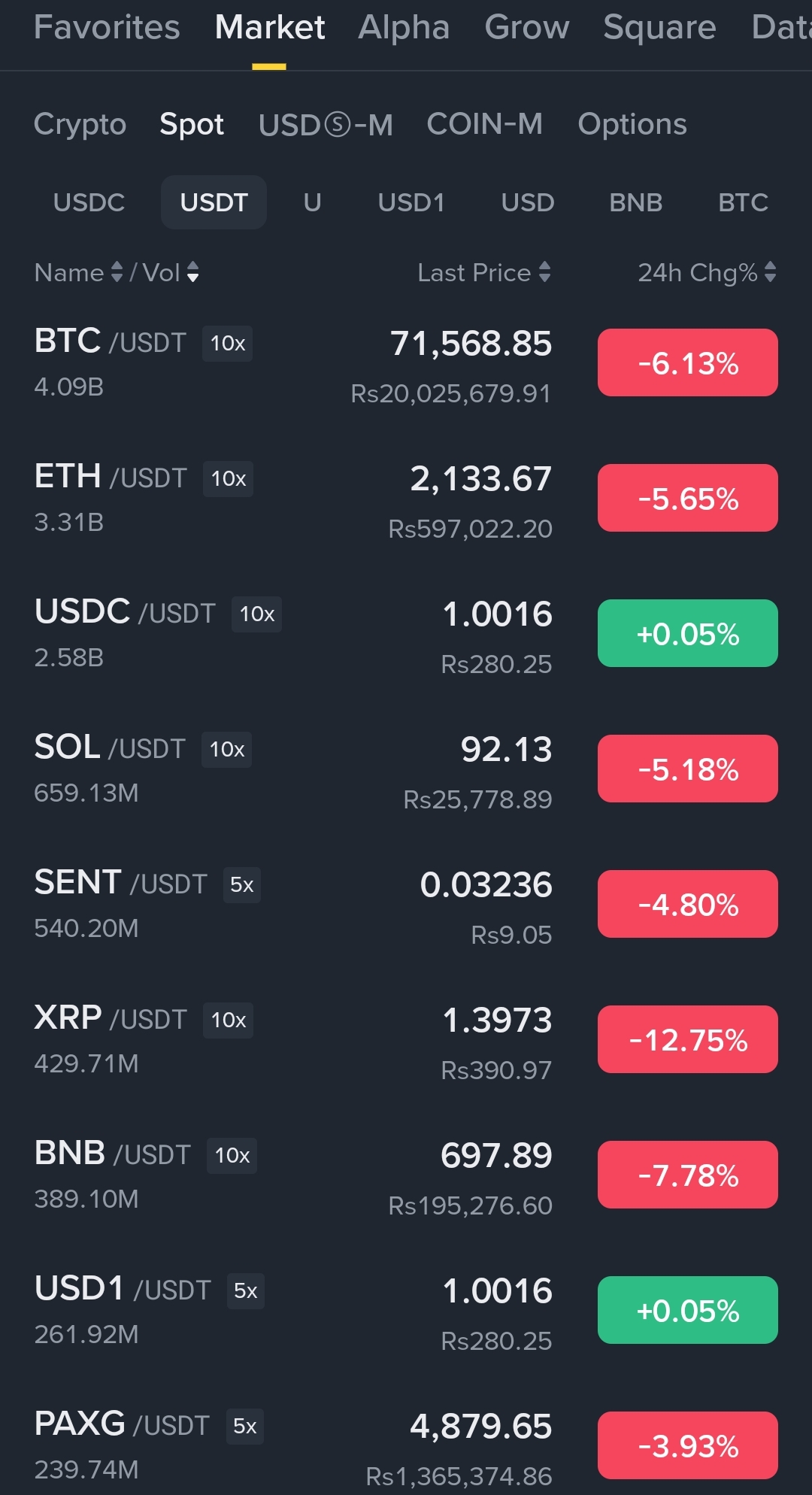Sort list by Vol arrows
This screenshot has height=1495, width=812.
click(x=193, y=272)
